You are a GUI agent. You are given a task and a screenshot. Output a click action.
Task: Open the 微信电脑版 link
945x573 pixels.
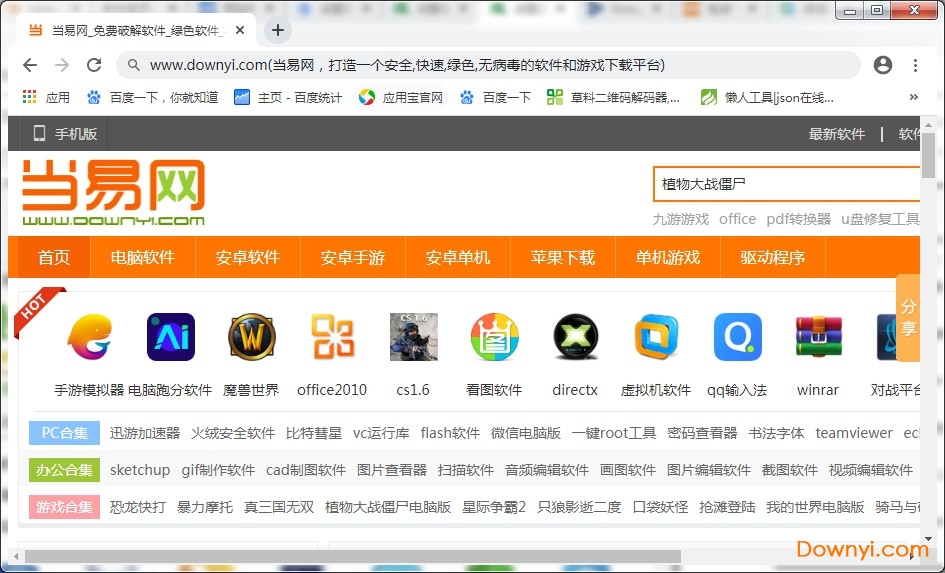[x=526, y=433]
